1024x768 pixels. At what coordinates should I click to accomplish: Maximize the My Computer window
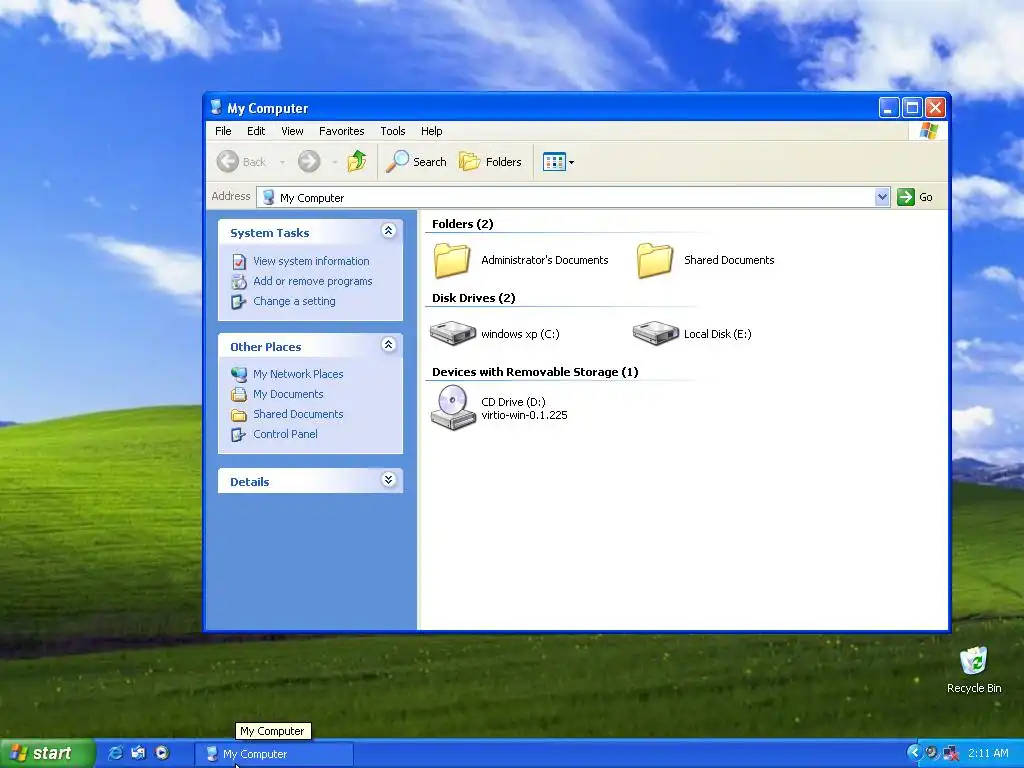(912, 108)
